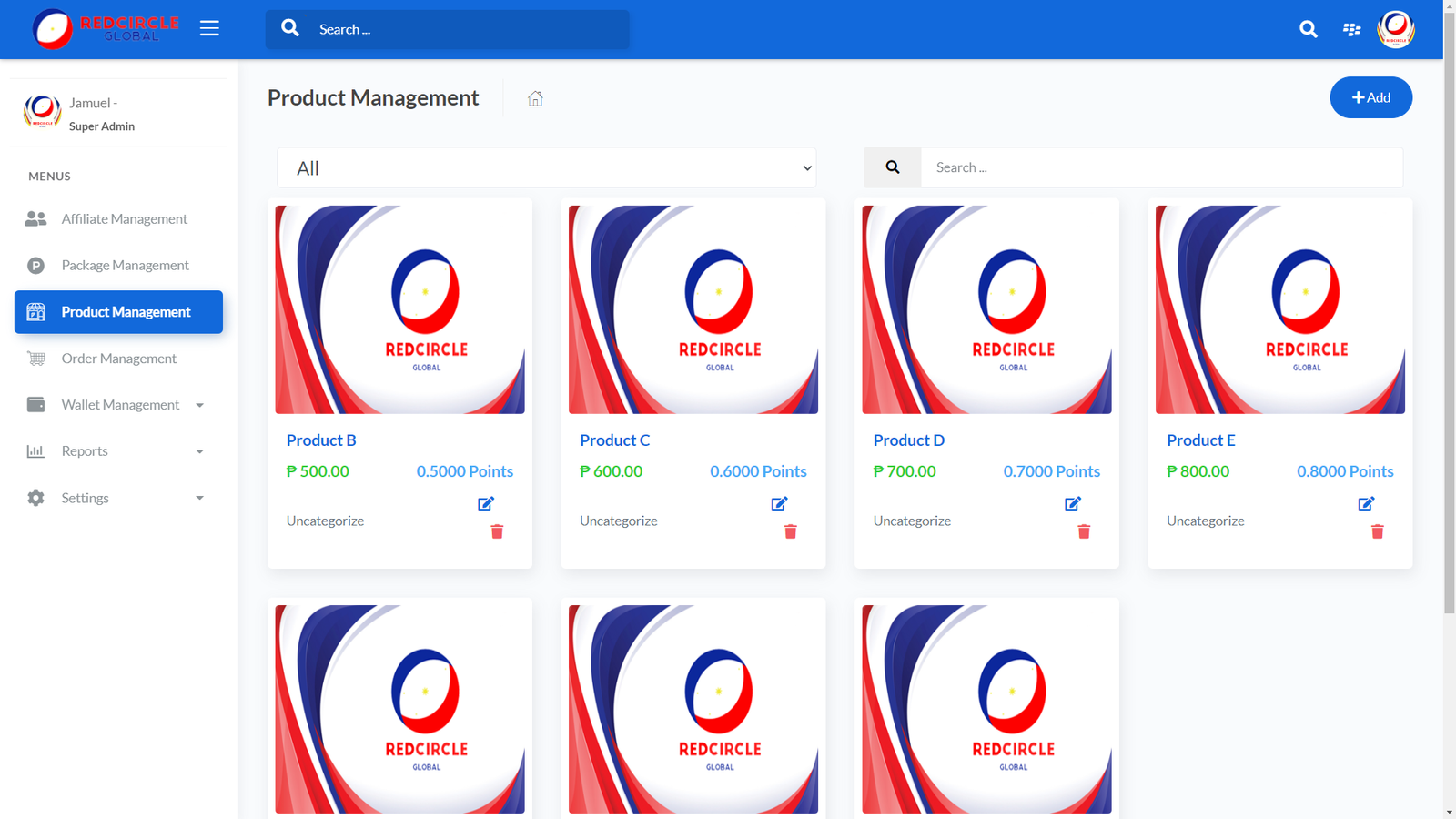The height and width of the screenshot is (819, 1456).
Task: Focus the product search input field
Action: (x=1162, y=167)
